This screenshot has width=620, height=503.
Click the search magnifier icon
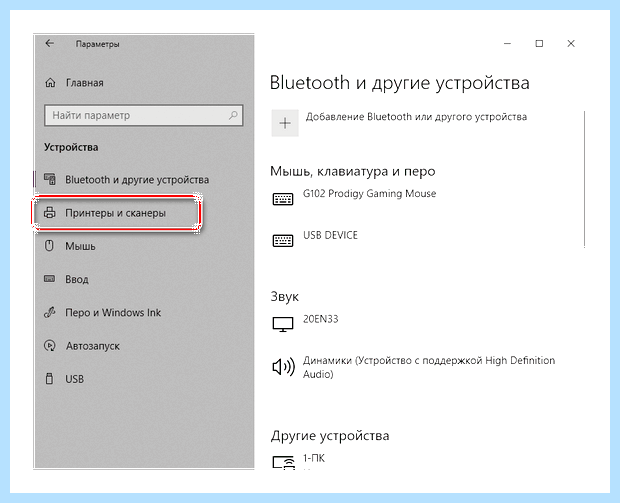pyautogui.click(x=233, y=115)
